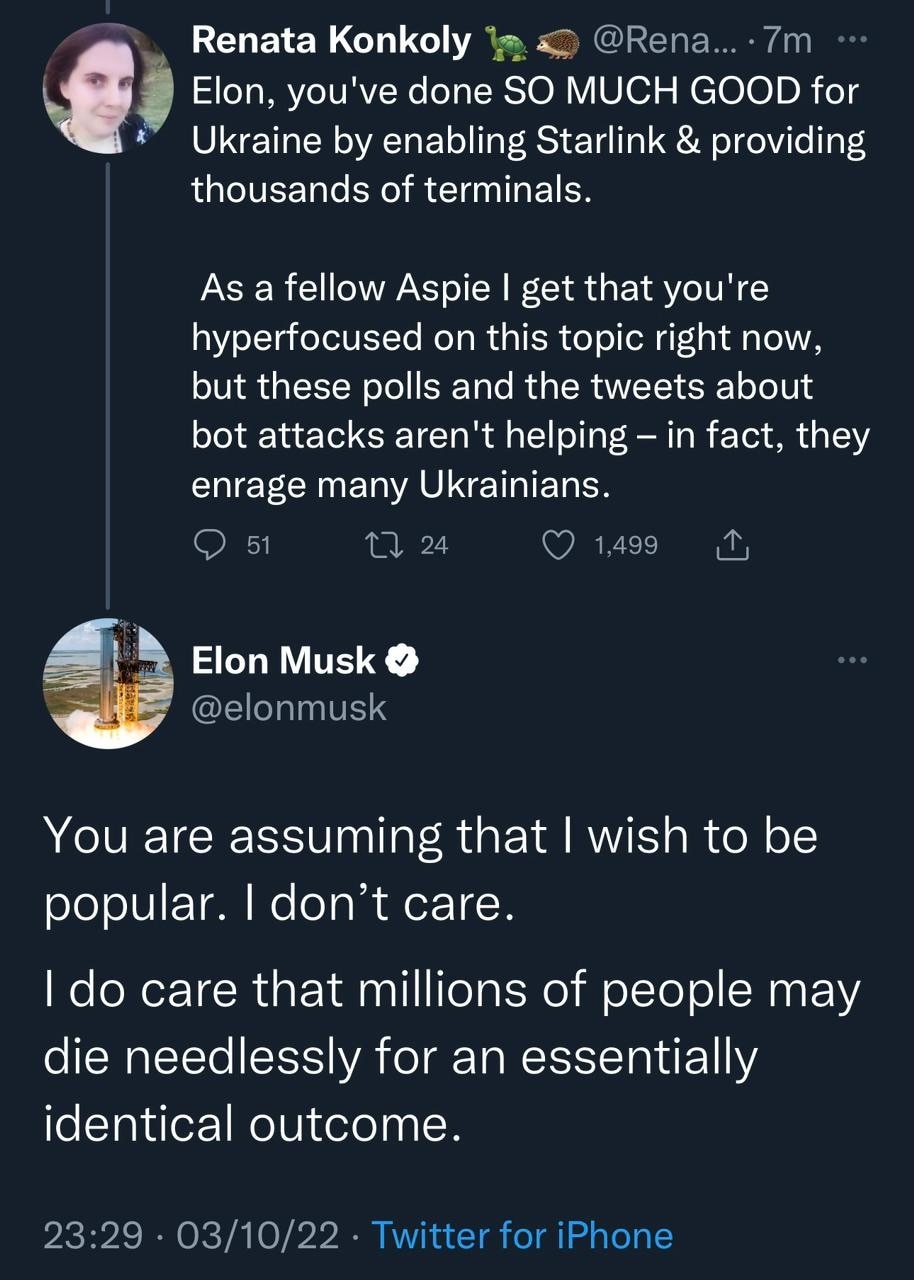This screenshot has width=914, height=1280.
Task: Click the hedgehog emoji beside Renata's name
Action: [x=556, y=43]
